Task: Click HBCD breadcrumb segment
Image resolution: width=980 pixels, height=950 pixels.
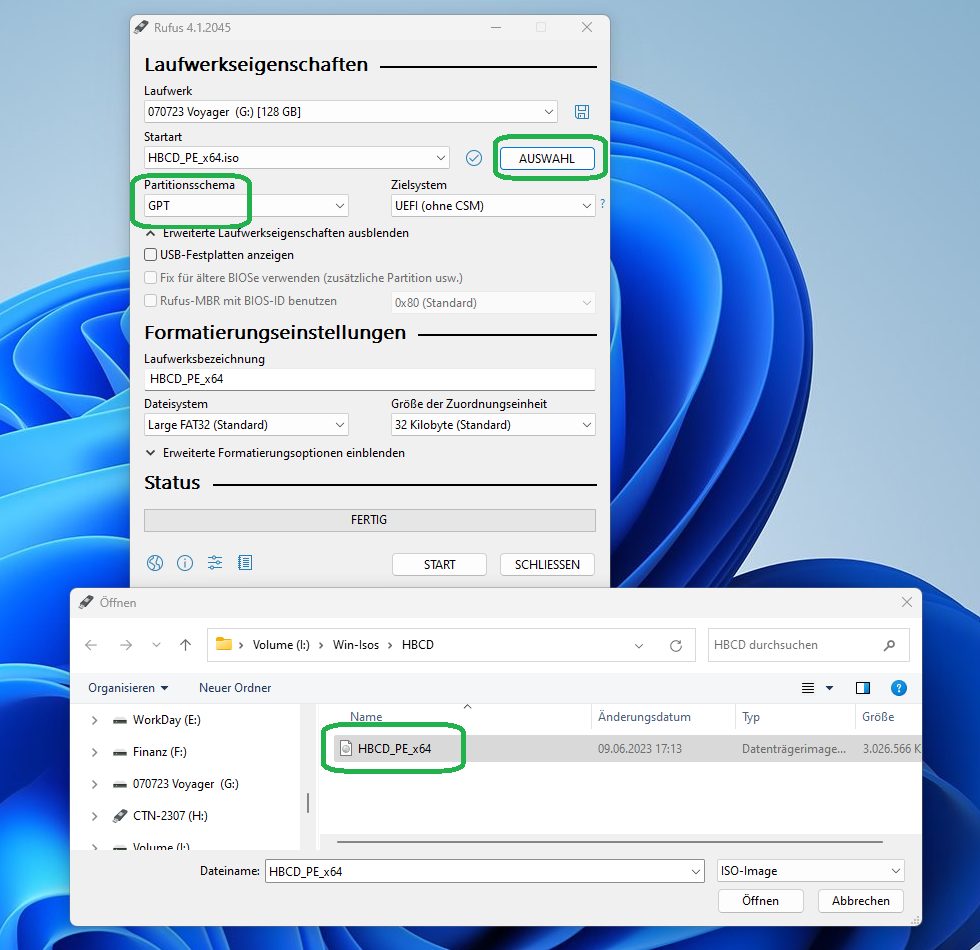Action: [418, 645]
